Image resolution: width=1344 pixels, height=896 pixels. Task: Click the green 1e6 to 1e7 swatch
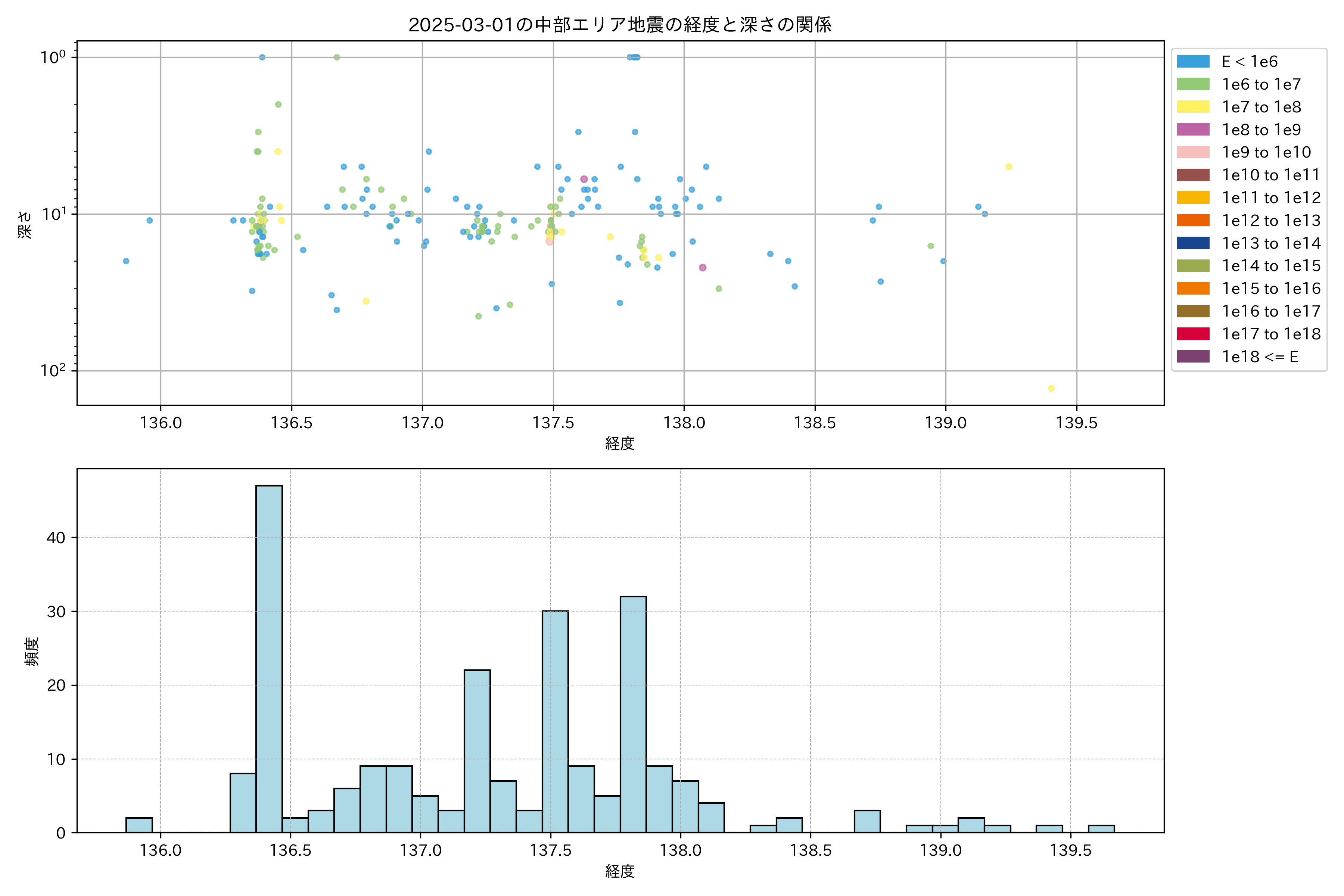point(1193,84)
